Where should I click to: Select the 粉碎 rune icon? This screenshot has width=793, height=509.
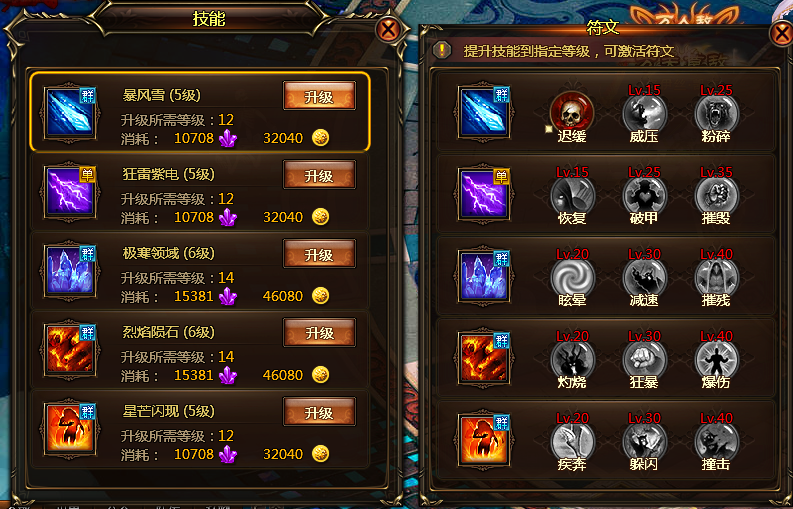(x=716, y=113)
